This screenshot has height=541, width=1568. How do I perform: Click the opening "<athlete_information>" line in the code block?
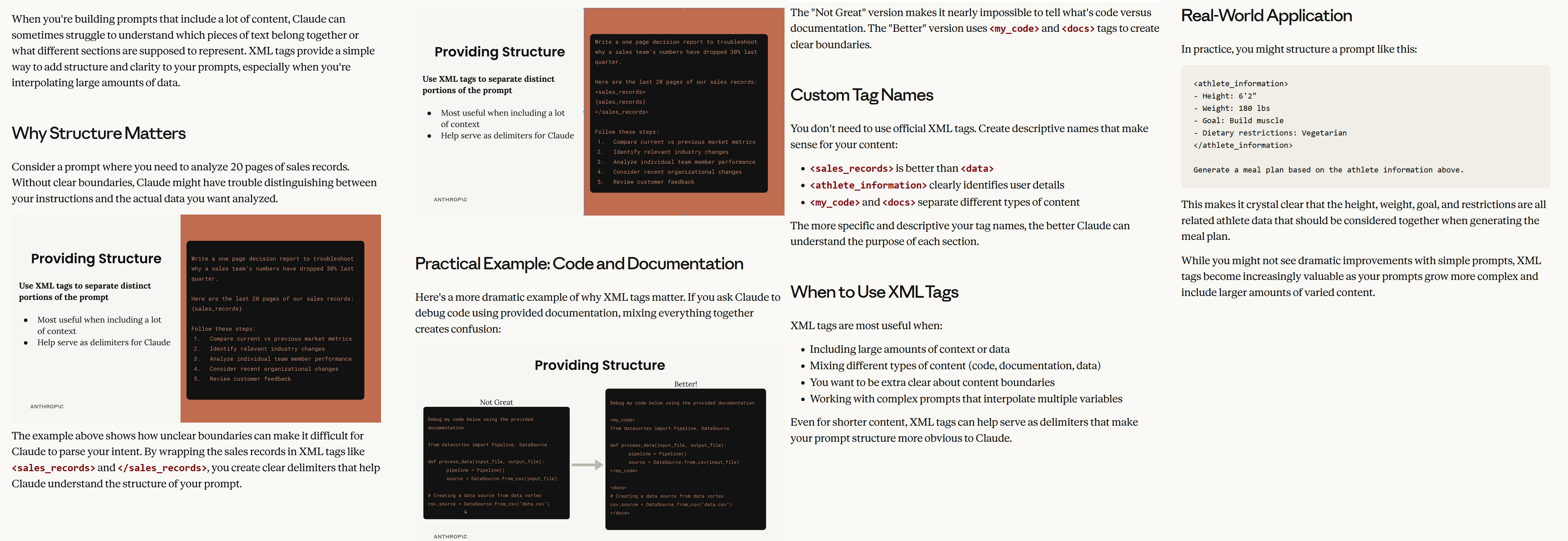click(1240, 84)
